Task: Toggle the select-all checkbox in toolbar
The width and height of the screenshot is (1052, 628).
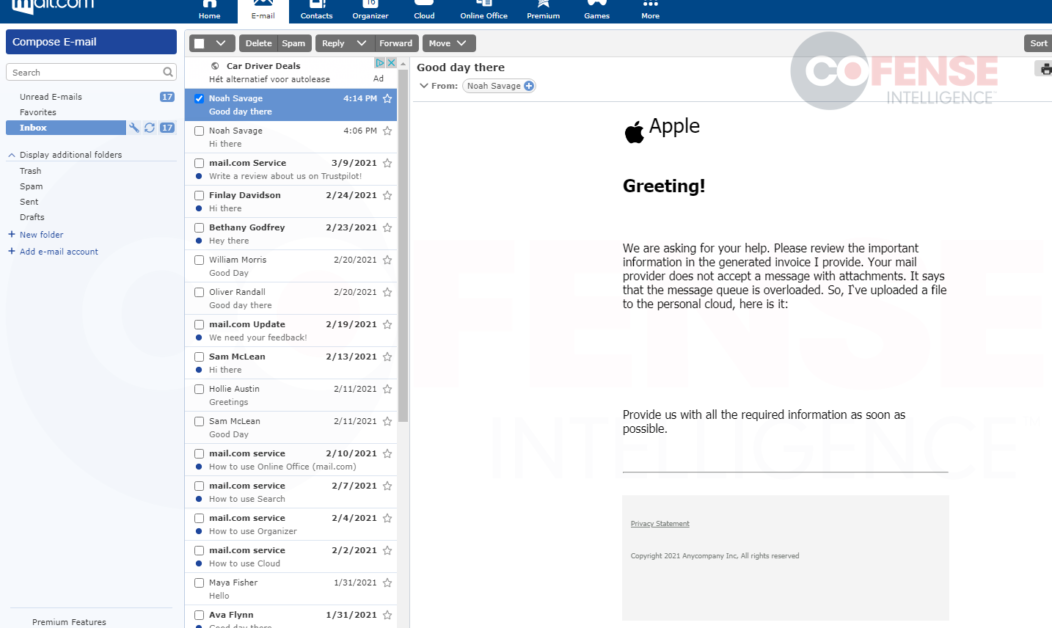Action: coord(199,44)
